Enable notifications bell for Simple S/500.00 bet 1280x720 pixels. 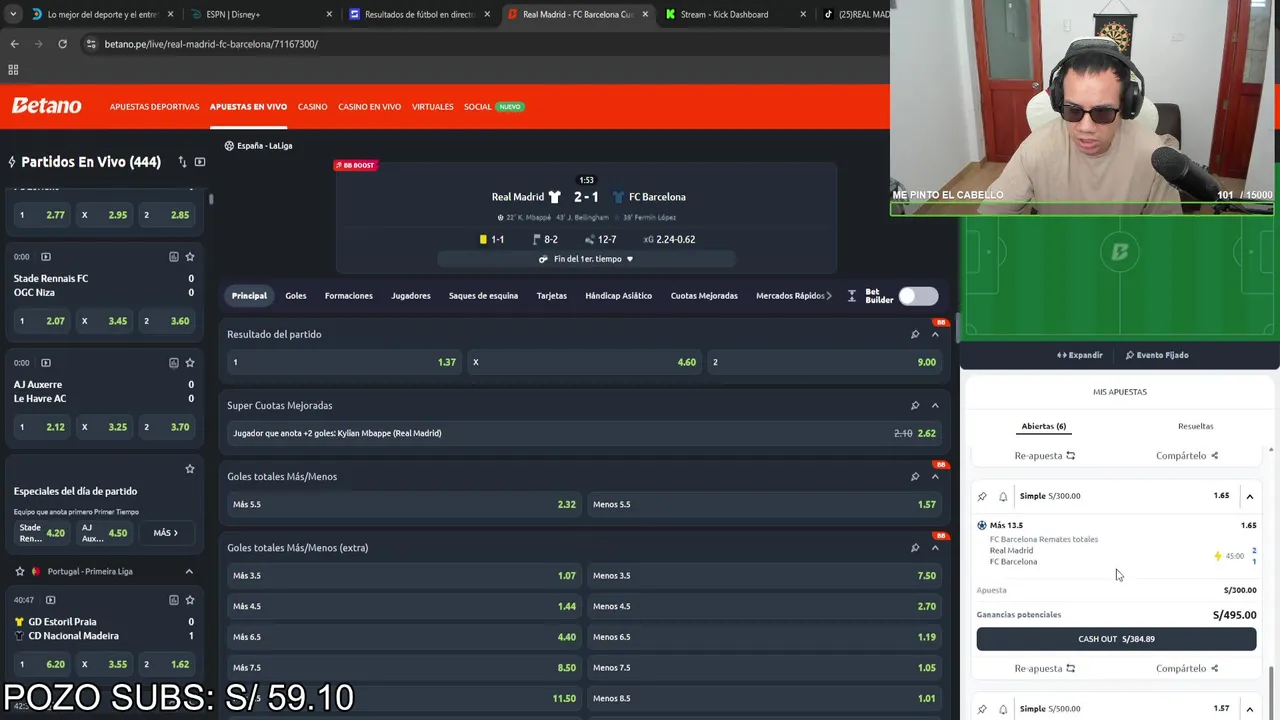[x=1003, y=709]
